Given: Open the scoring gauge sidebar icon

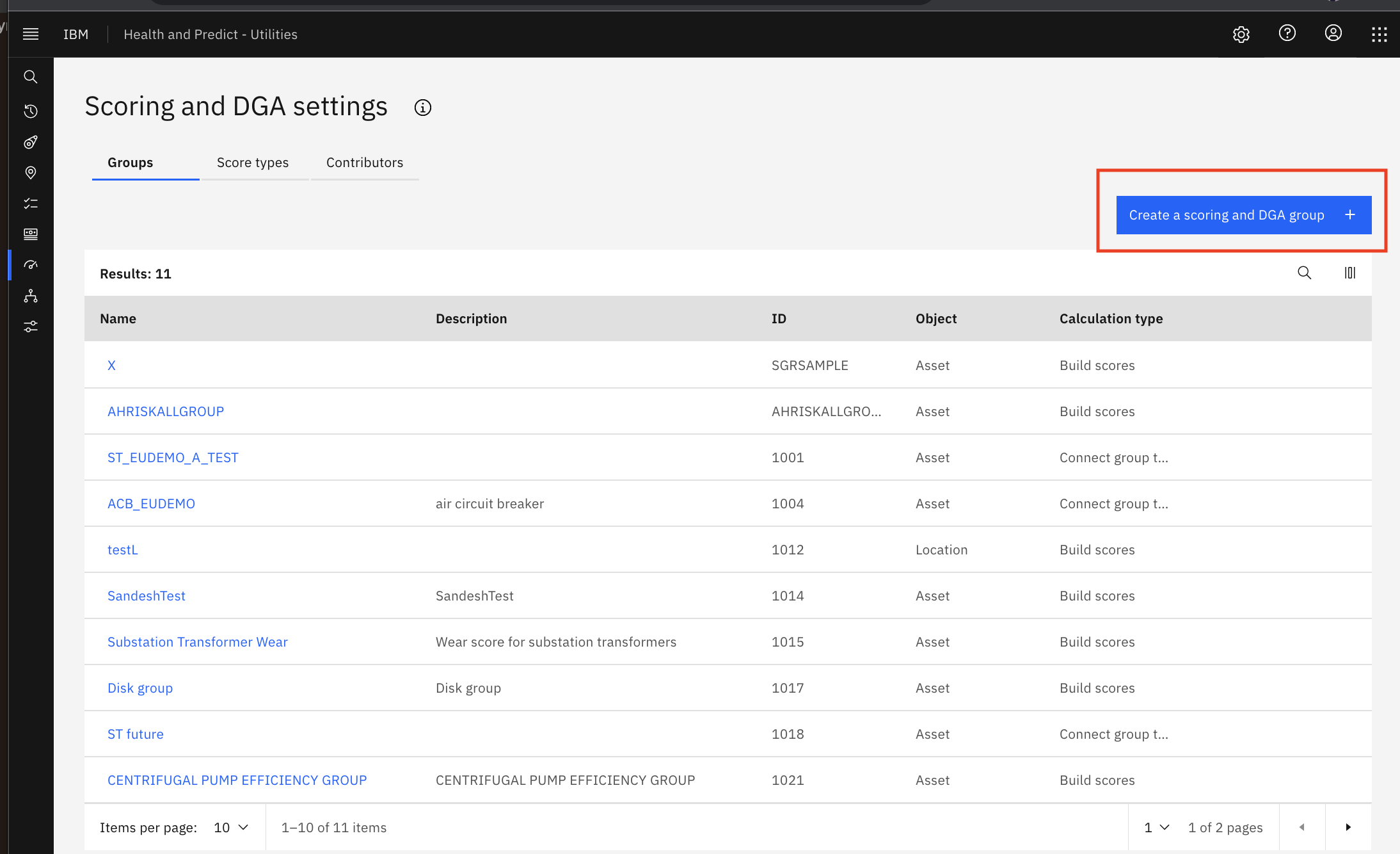Looking at the screenshot, I should pos(31,265).
